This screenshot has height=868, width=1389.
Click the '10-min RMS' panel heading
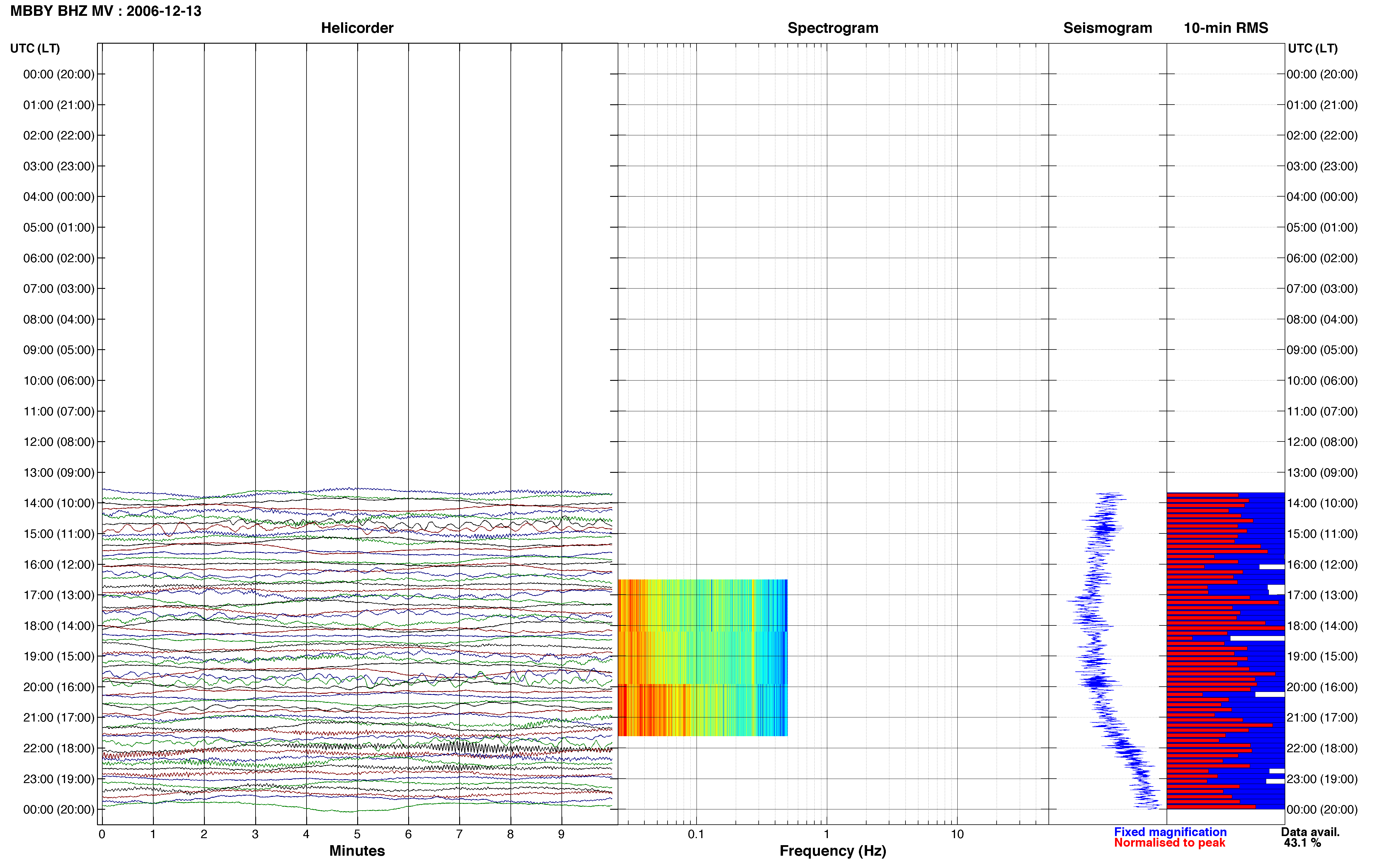tap(1225, 28)
